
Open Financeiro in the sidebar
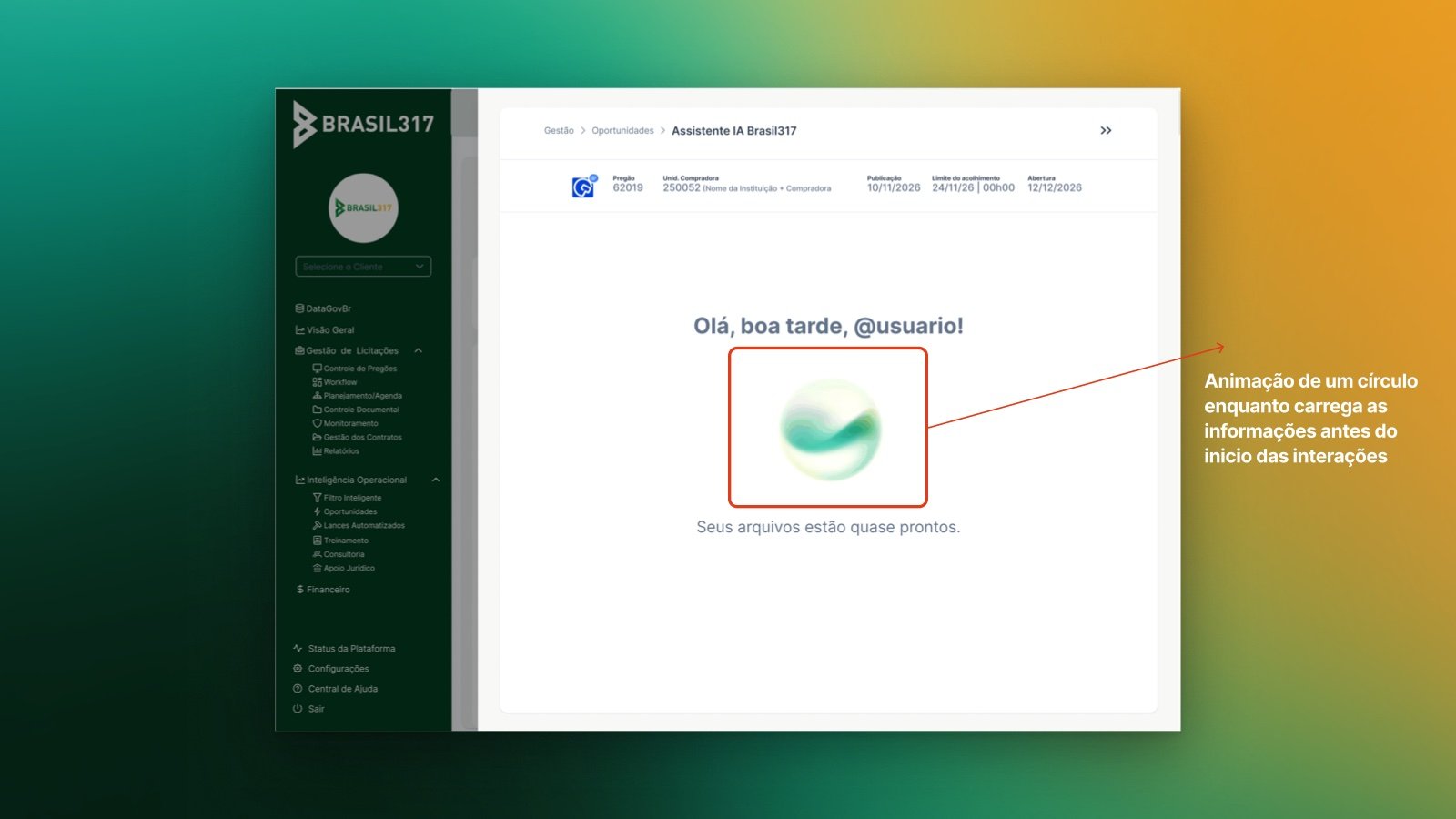323,590
